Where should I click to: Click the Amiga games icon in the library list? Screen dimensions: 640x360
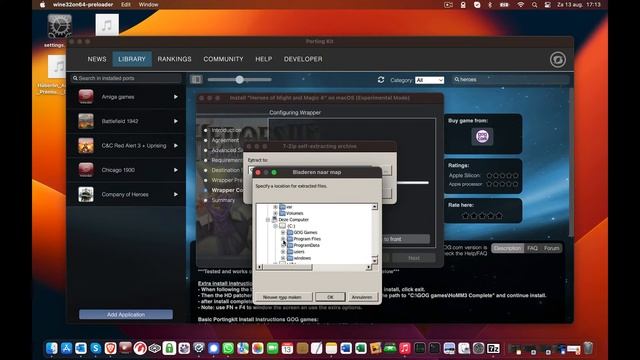click(86, 97)
